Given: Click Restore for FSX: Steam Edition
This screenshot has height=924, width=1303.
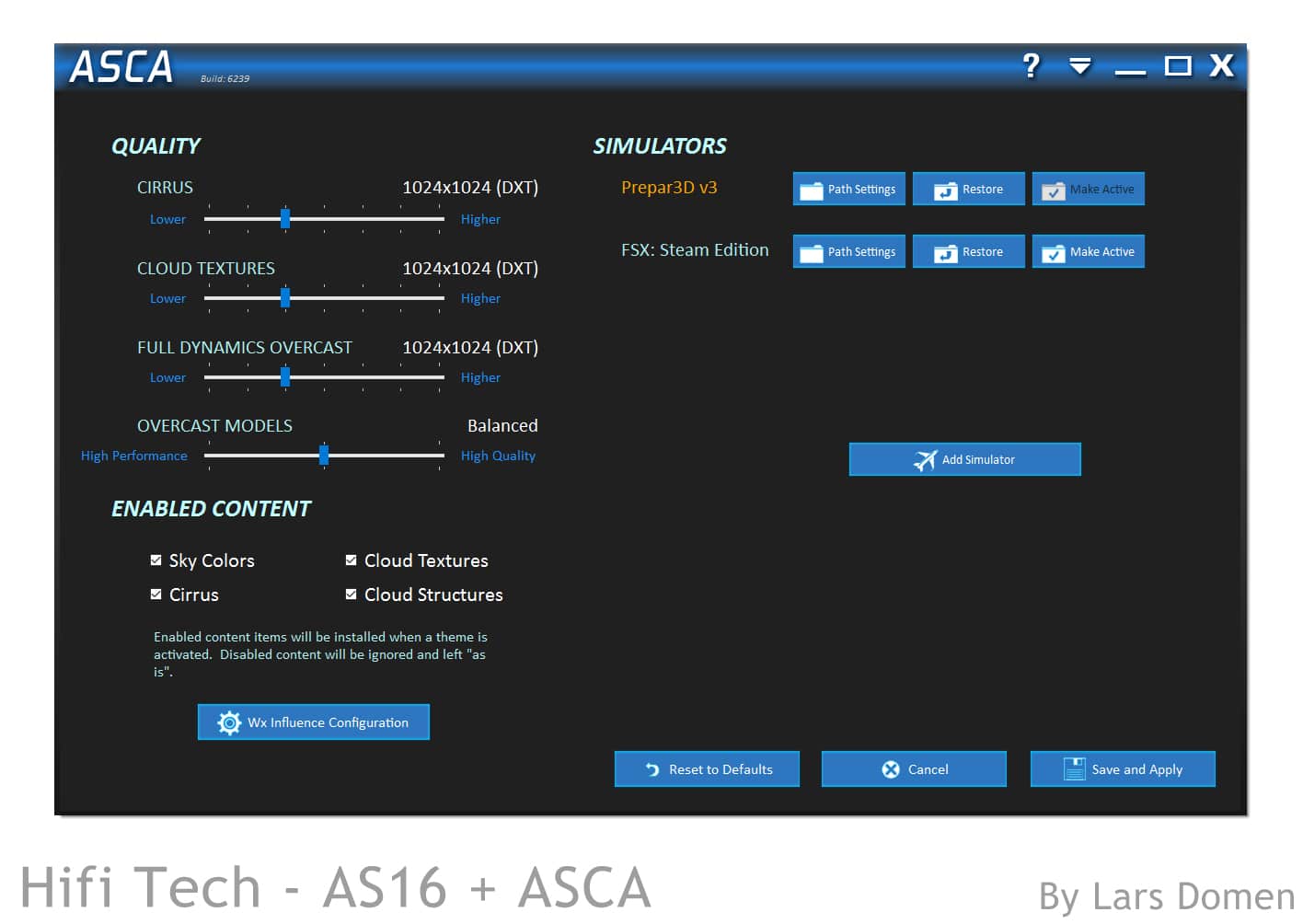Looking at the screenshot, I should (x=968, y=251).
